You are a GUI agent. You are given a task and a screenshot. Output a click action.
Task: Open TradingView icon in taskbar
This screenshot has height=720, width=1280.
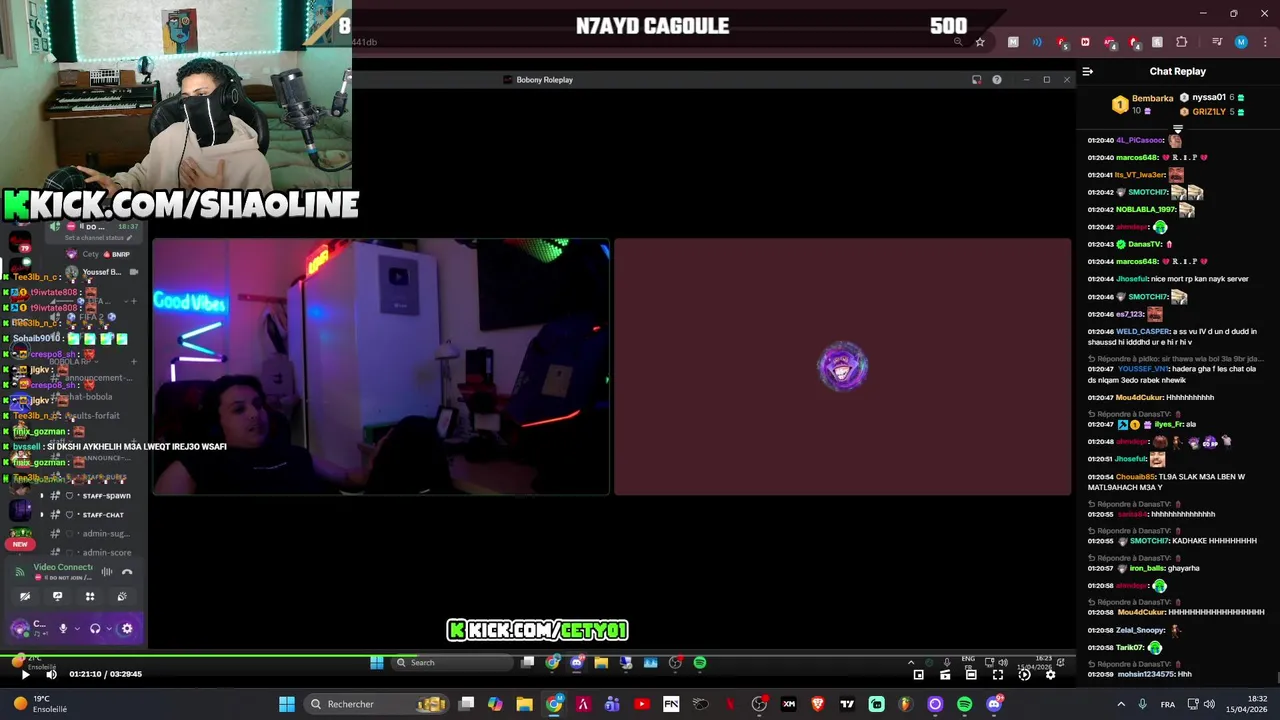click(x=847, y=704)
